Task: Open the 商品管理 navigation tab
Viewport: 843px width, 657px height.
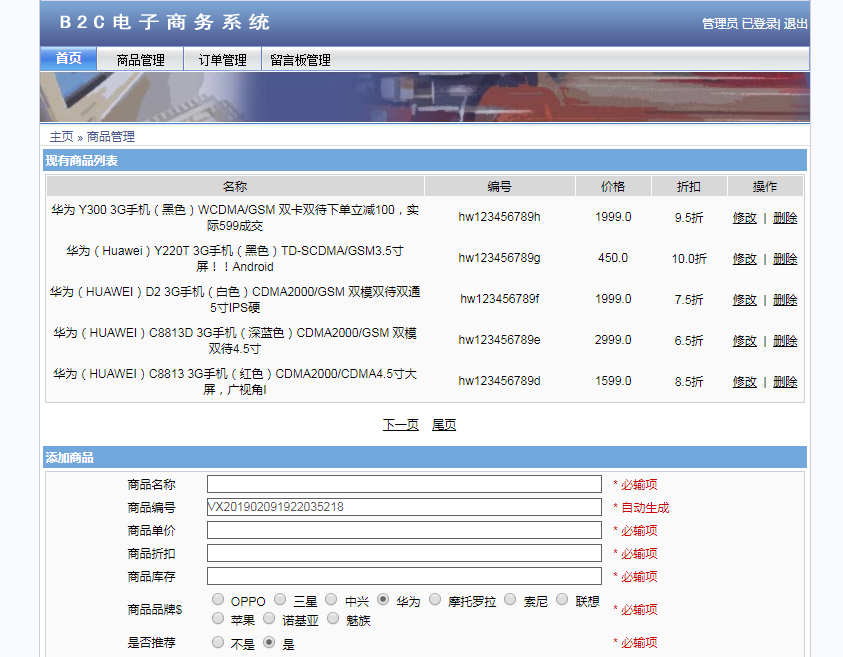Action: (x=140, y=60)
